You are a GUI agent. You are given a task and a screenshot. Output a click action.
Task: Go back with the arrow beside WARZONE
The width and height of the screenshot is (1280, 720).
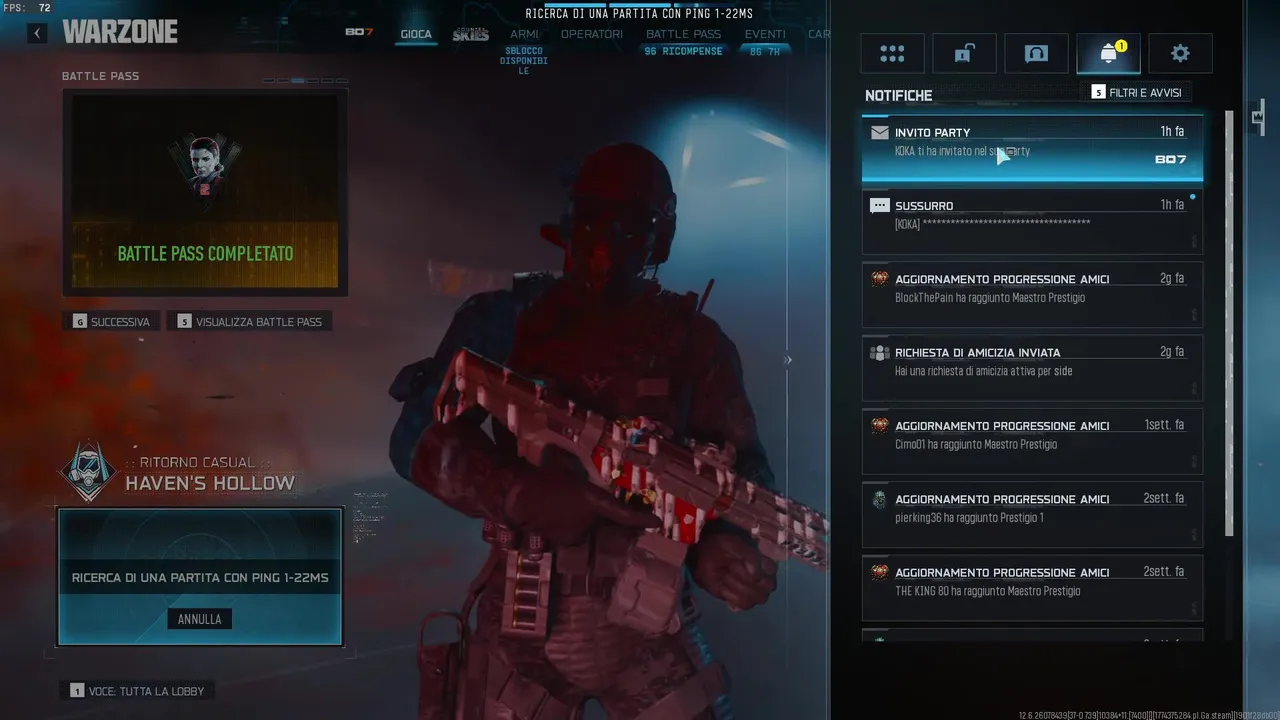[37, 33]
